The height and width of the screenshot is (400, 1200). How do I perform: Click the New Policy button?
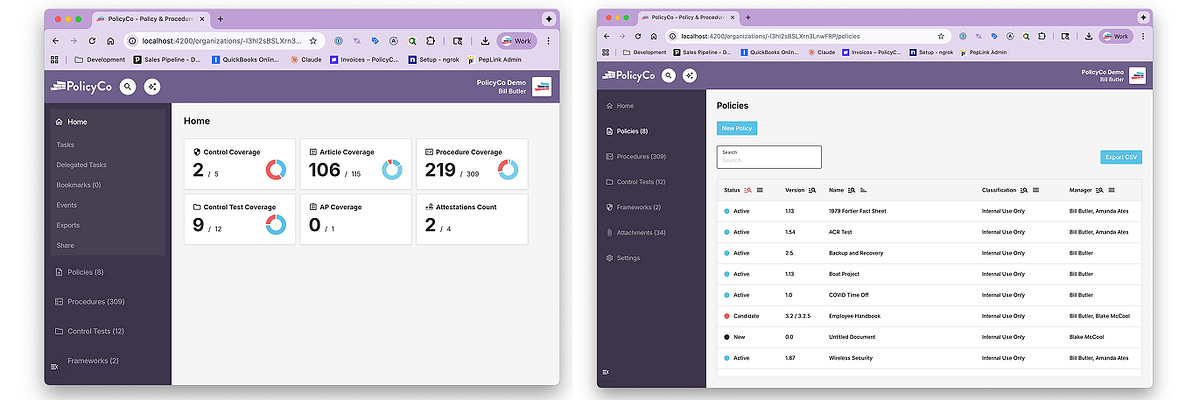(737, 128)
